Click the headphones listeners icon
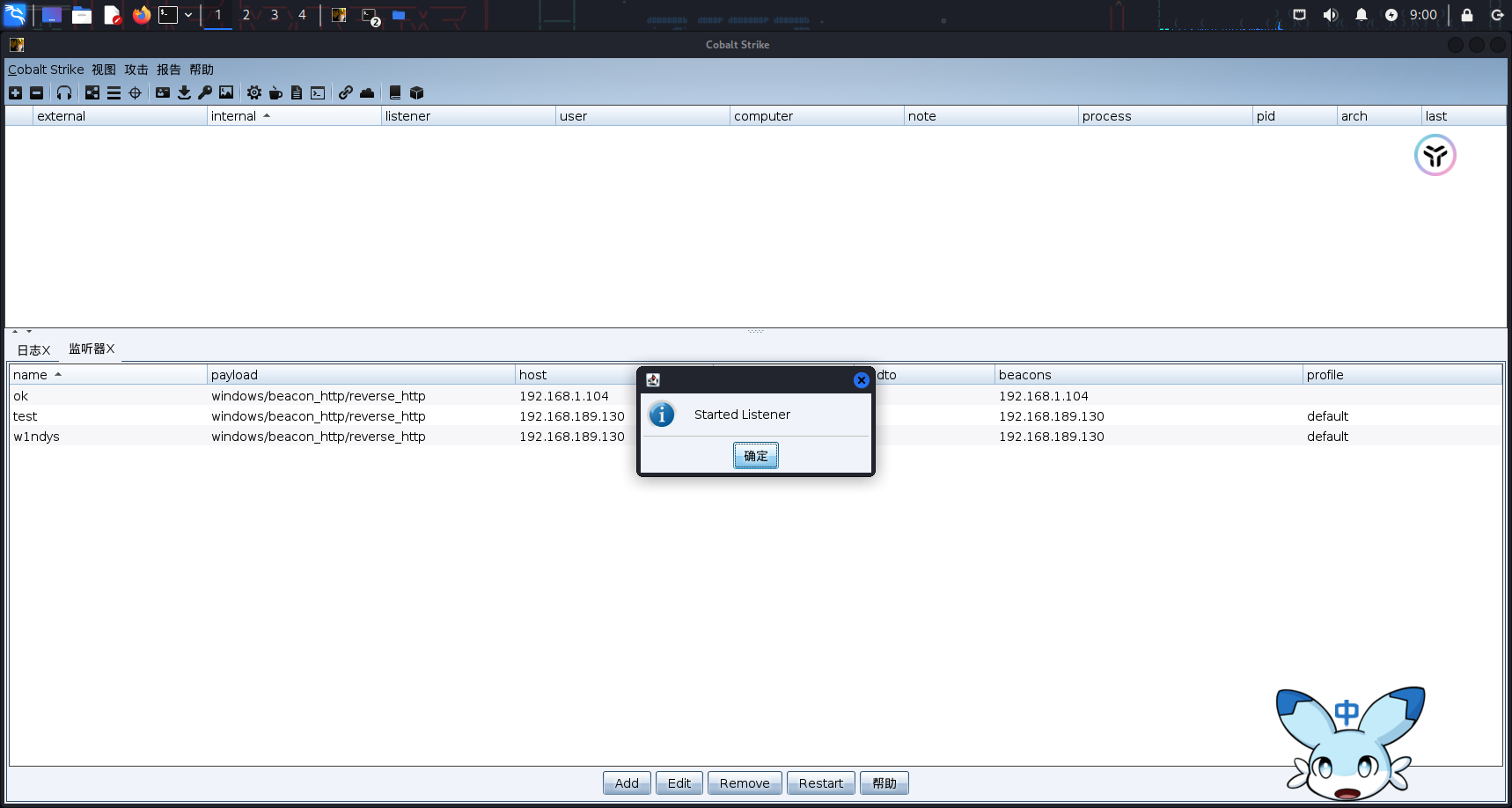1512x808 pixels. [64, 92]
